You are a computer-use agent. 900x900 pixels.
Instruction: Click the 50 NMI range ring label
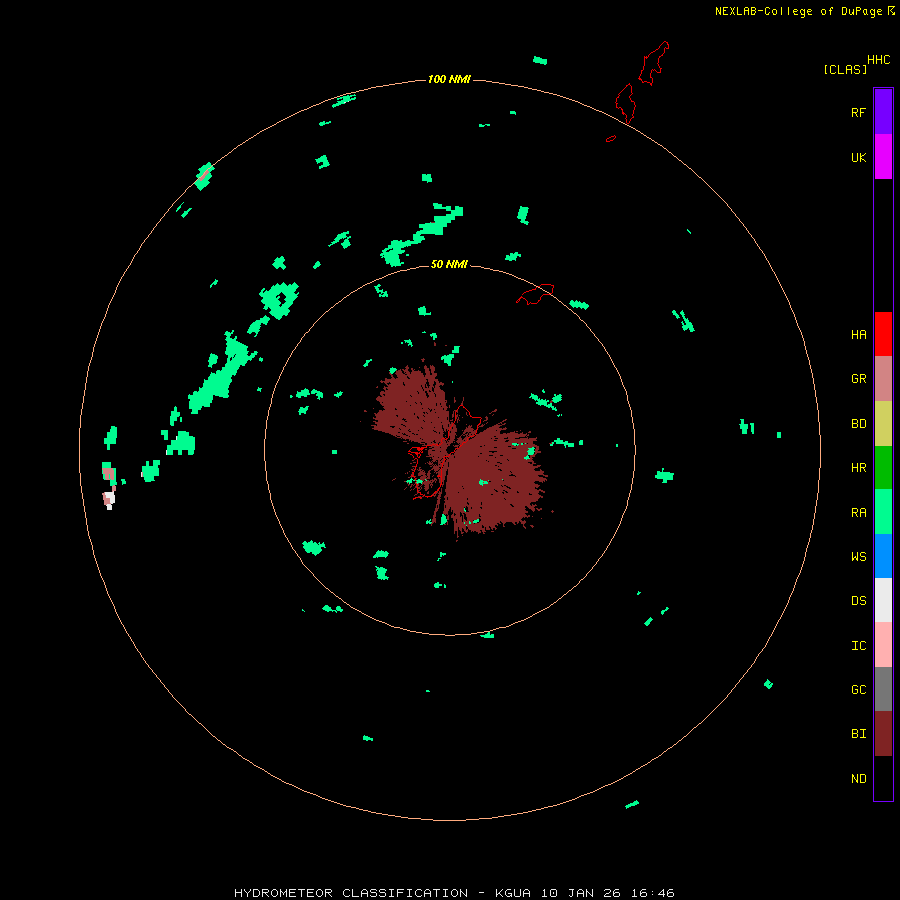(449, 264)
